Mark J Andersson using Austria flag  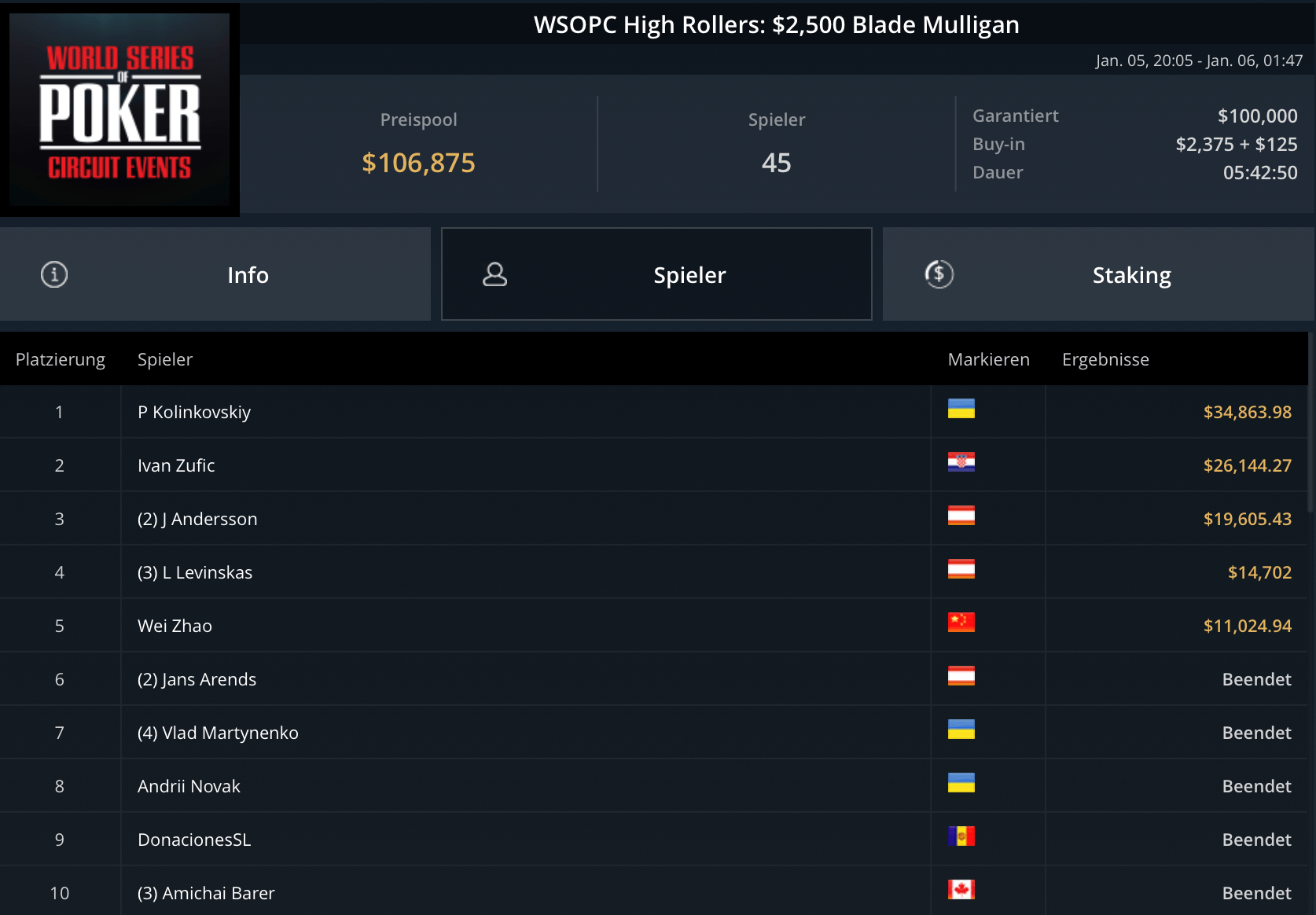pyautogui.click(x=961, y=516)
